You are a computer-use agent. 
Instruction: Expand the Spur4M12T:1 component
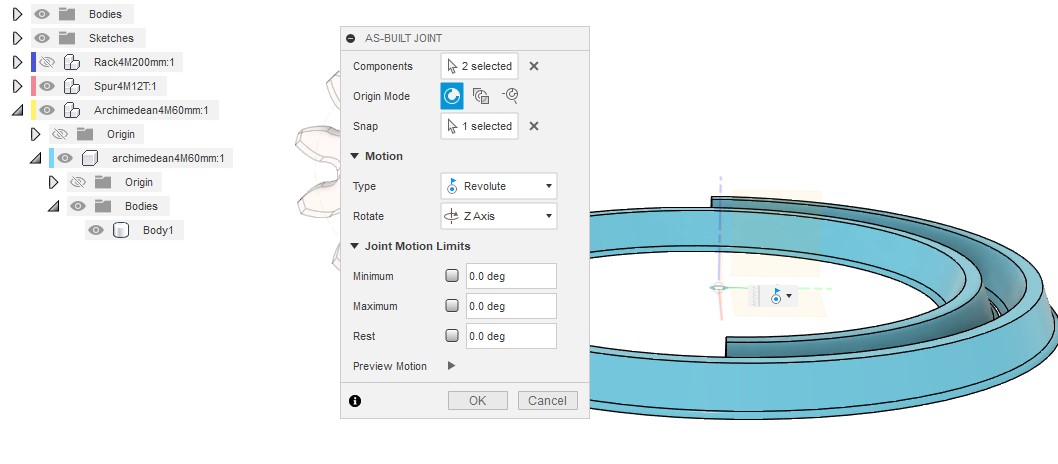[17, 86]
